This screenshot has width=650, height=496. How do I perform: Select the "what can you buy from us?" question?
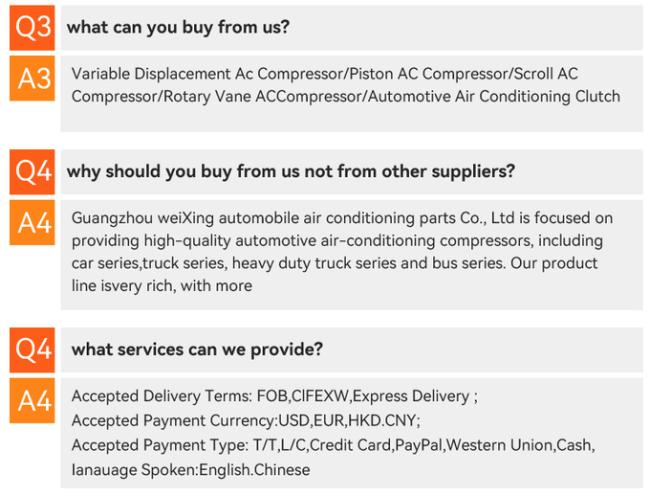coord(178,28)
